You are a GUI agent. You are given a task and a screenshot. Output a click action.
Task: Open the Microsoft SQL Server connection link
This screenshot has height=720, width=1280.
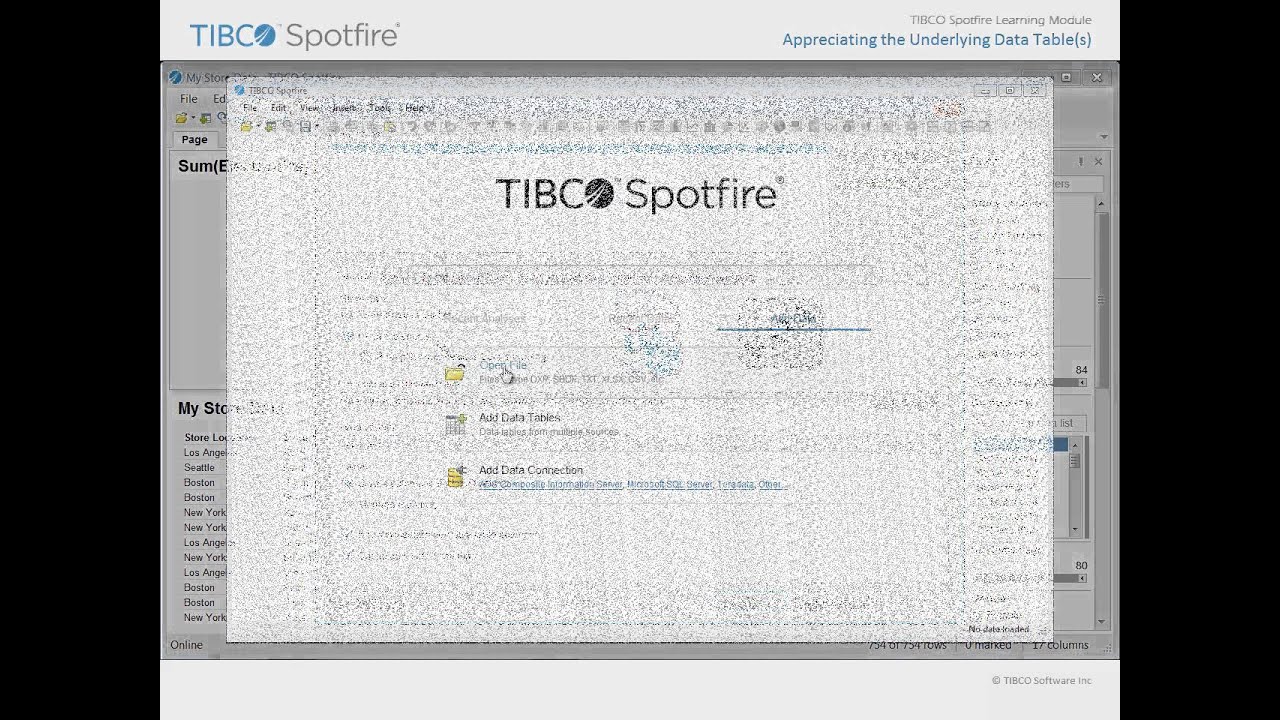[x=670, y=485]
